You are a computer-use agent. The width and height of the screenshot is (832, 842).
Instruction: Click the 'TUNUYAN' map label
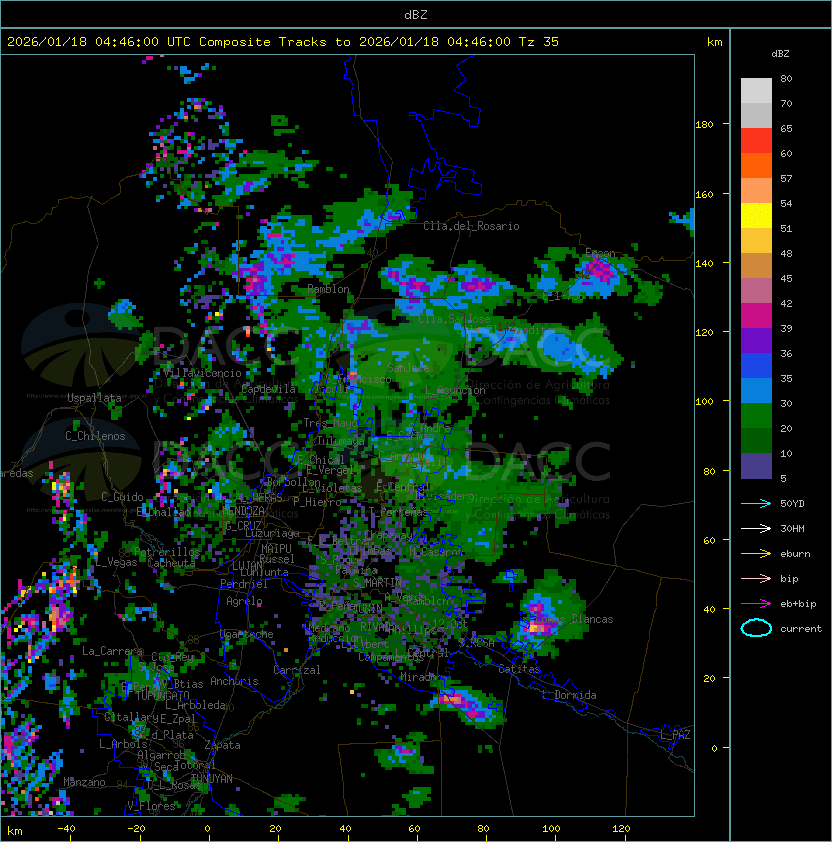[x=212, y=778]
